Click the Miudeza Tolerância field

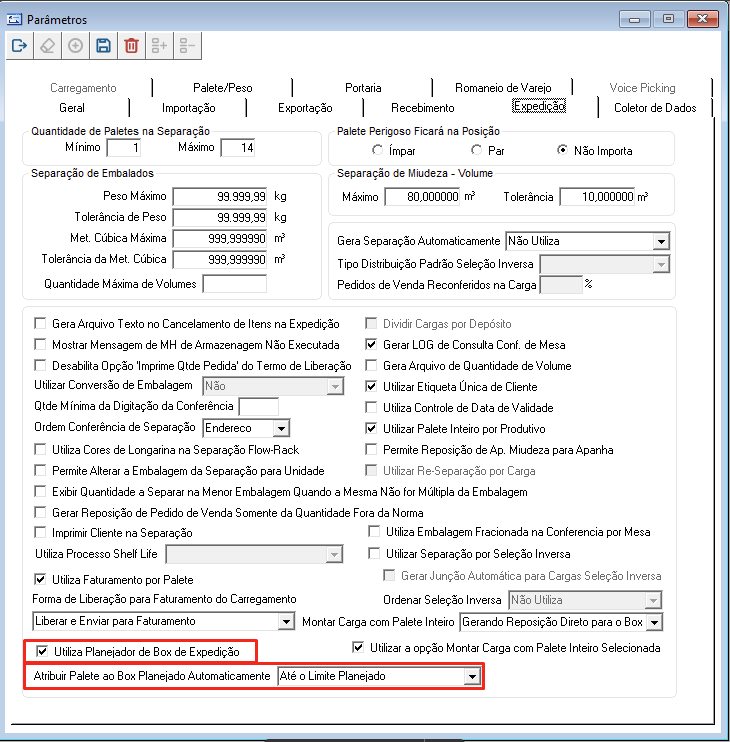click(598, 197)
